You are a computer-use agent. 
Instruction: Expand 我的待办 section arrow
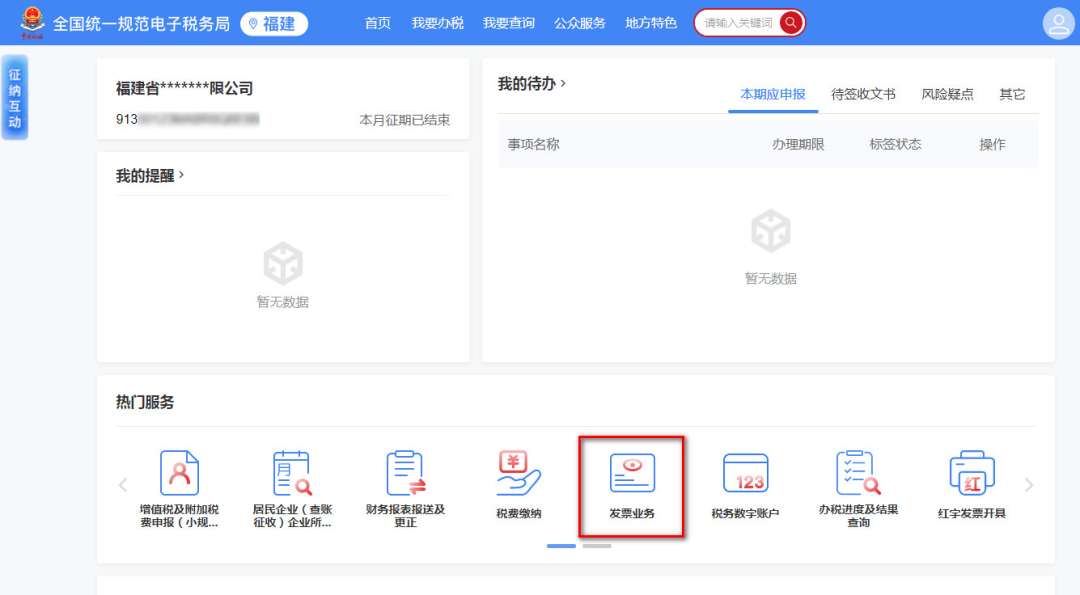563,84
